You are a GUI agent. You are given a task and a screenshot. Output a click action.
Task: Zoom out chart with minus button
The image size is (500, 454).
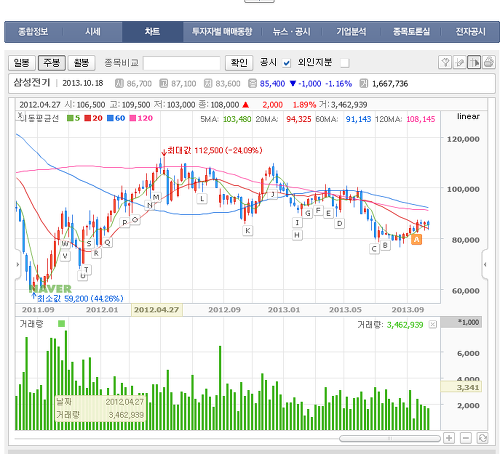tap(466, 438)
